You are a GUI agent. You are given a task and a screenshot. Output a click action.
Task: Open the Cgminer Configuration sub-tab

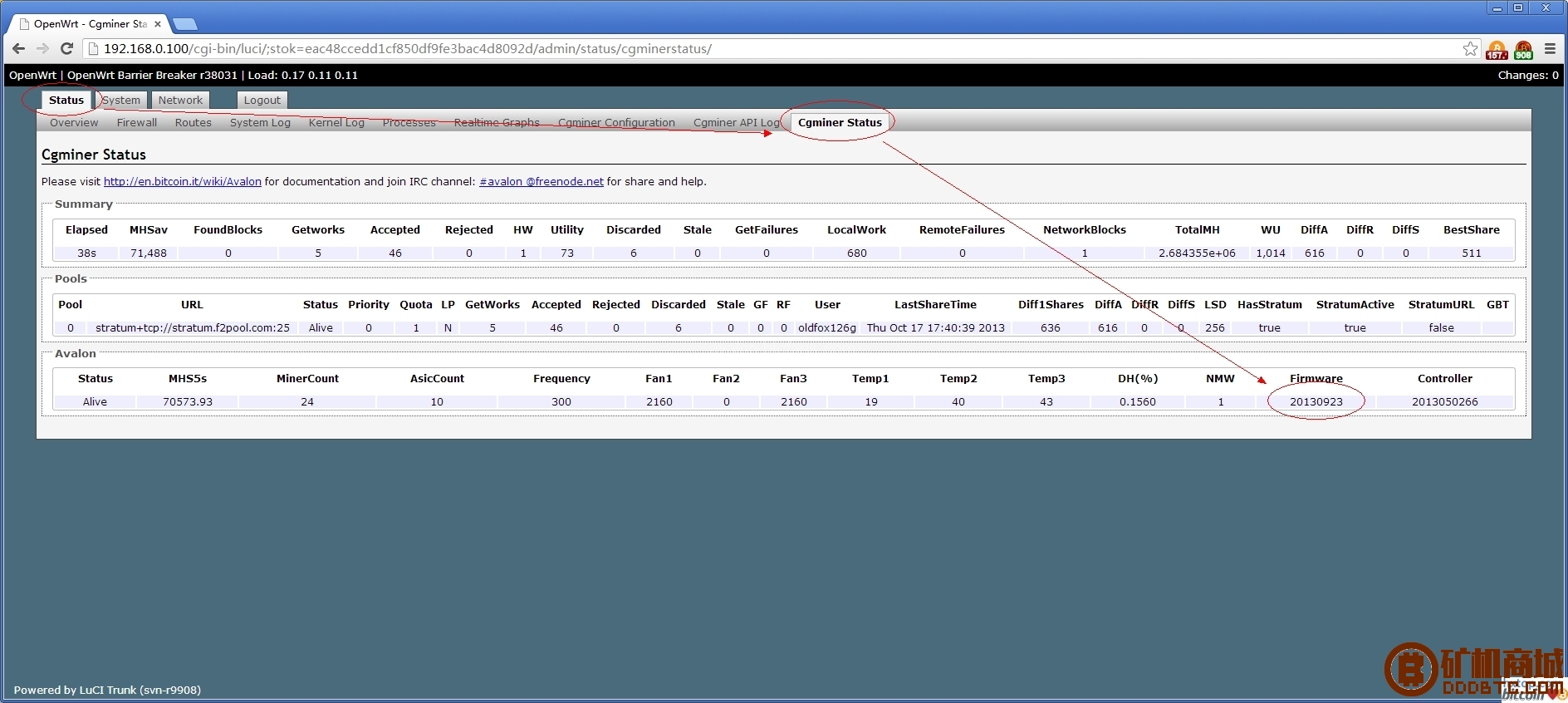point(616,122)
